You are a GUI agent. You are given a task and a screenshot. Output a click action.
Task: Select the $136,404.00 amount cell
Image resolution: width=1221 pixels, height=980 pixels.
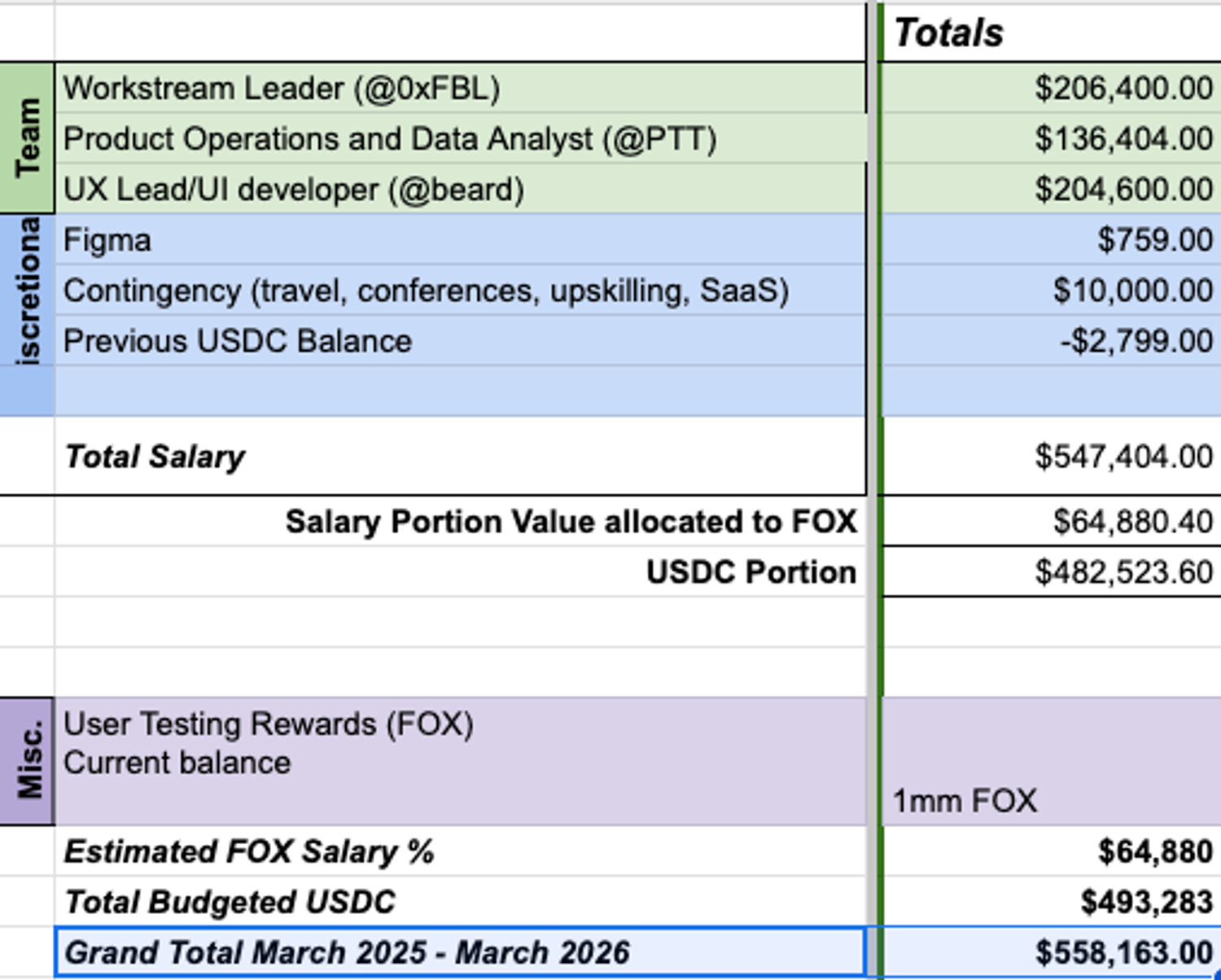pyautogui.click(x=1050, y=139)
